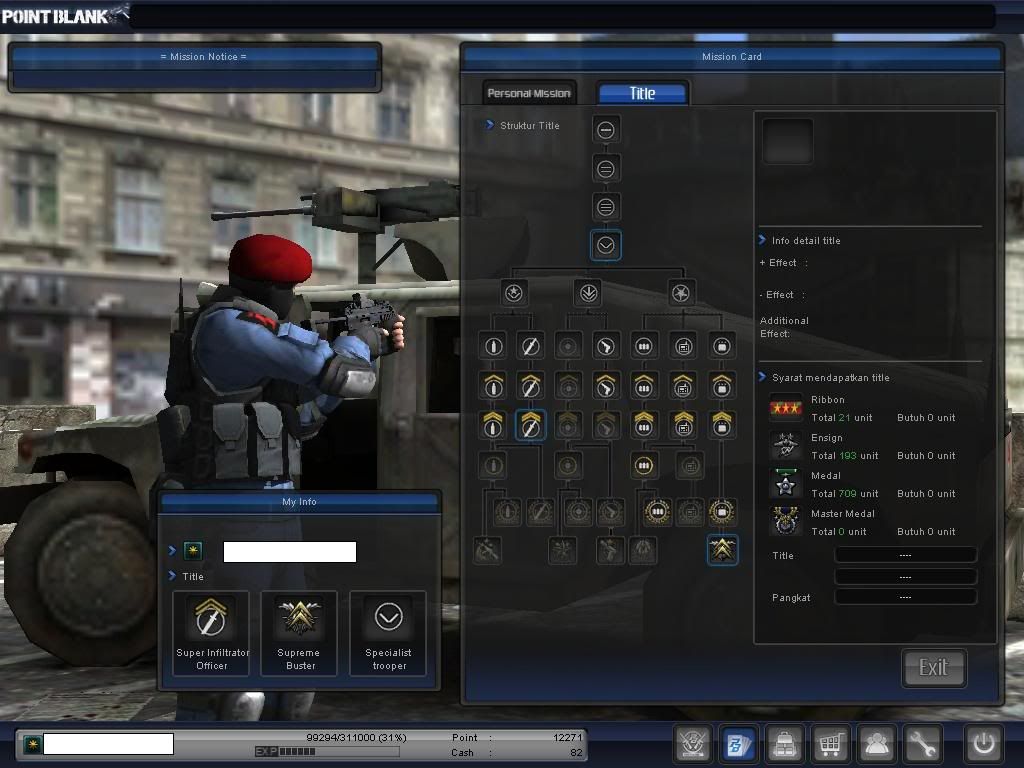Select the single-chevron bag title icon
Viewport: 1024px width, 768px height.
[x=722, y=386]
